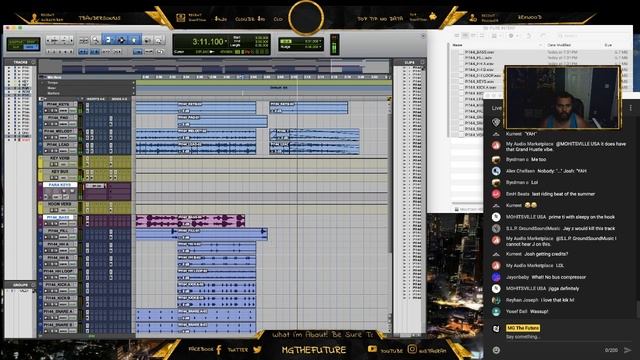Click the YouTube icon in bottom overlay
Screen dimensions: 640x360
[x=372, y=349]
